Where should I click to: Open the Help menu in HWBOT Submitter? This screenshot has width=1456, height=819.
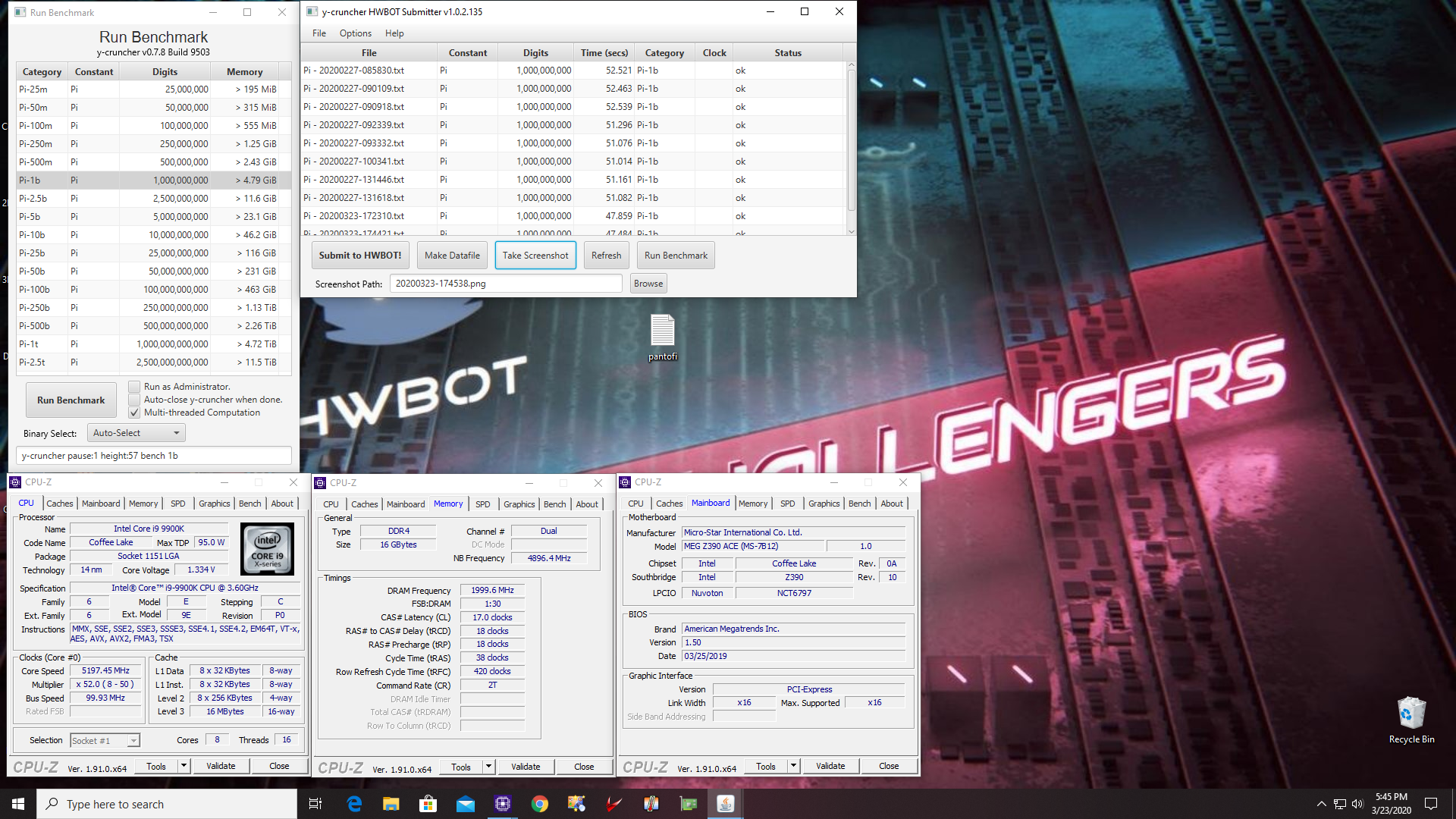point(394,33)
